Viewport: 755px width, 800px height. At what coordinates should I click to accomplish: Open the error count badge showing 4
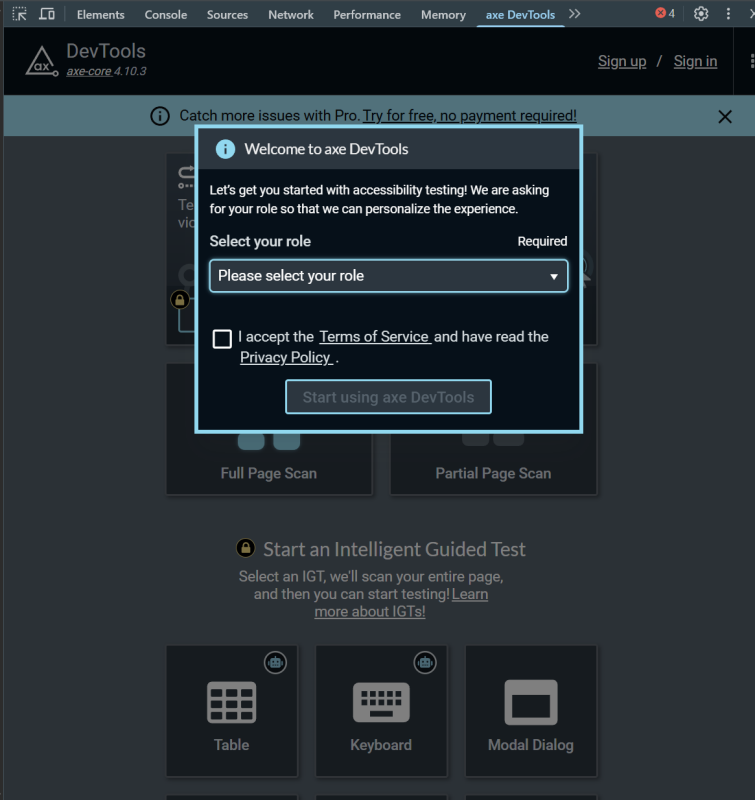click(665, 13)
